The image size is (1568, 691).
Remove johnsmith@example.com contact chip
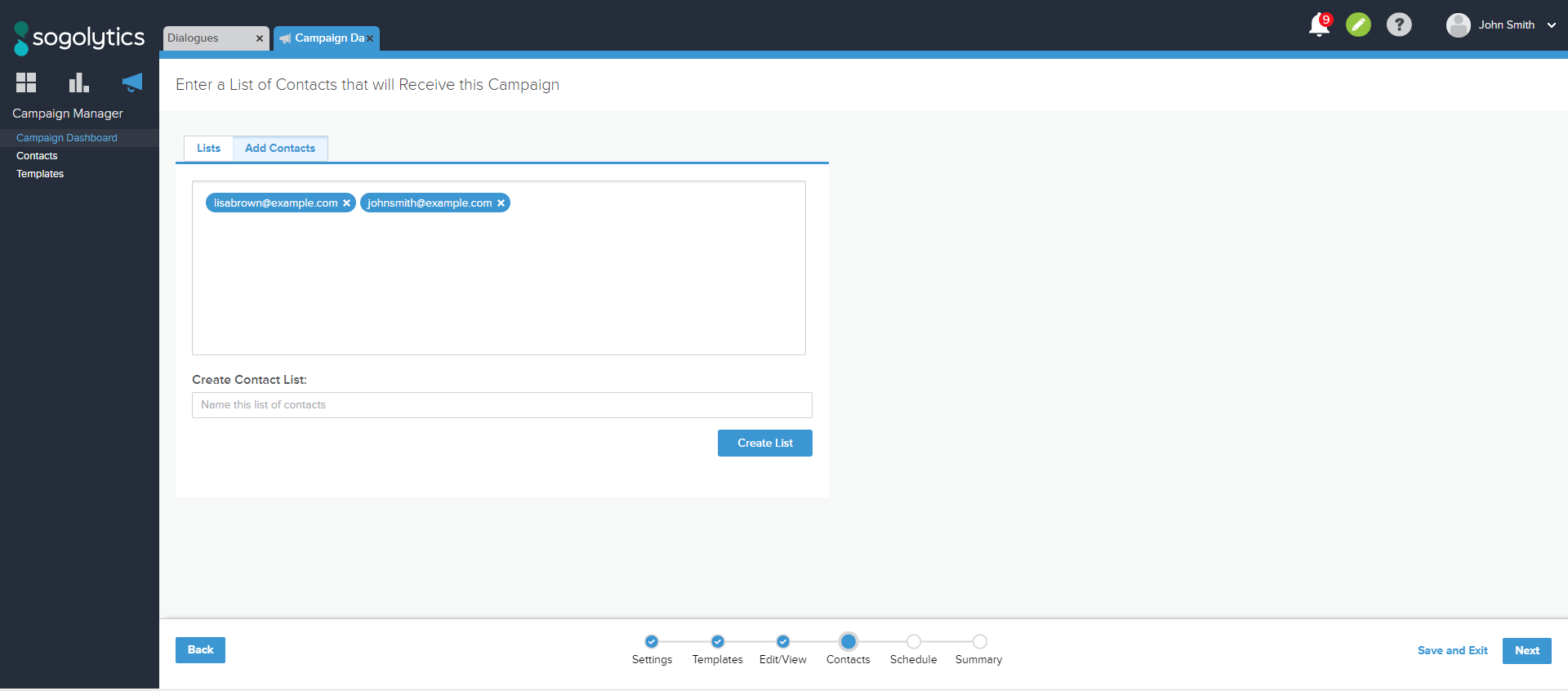[501, 203]
